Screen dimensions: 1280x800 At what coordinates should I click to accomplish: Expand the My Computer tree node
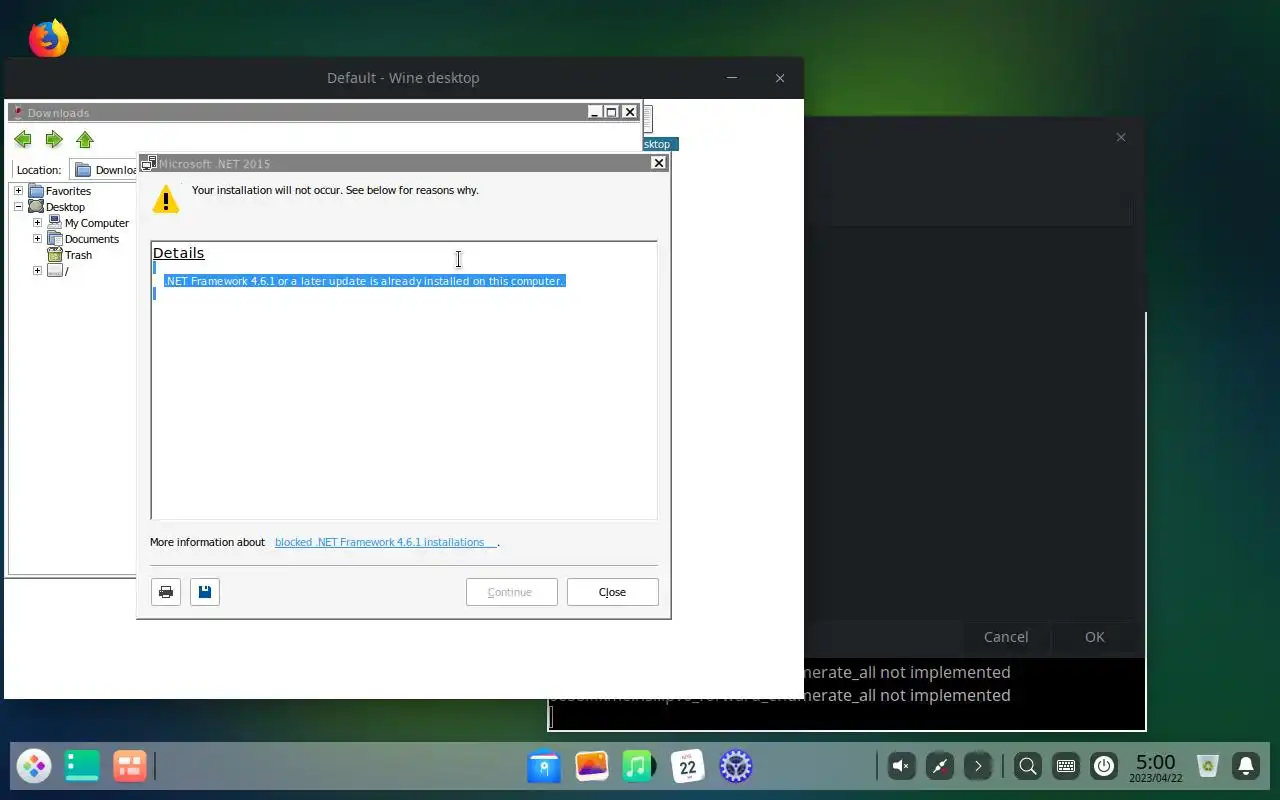pyautogui.click(x=37, y=223)
